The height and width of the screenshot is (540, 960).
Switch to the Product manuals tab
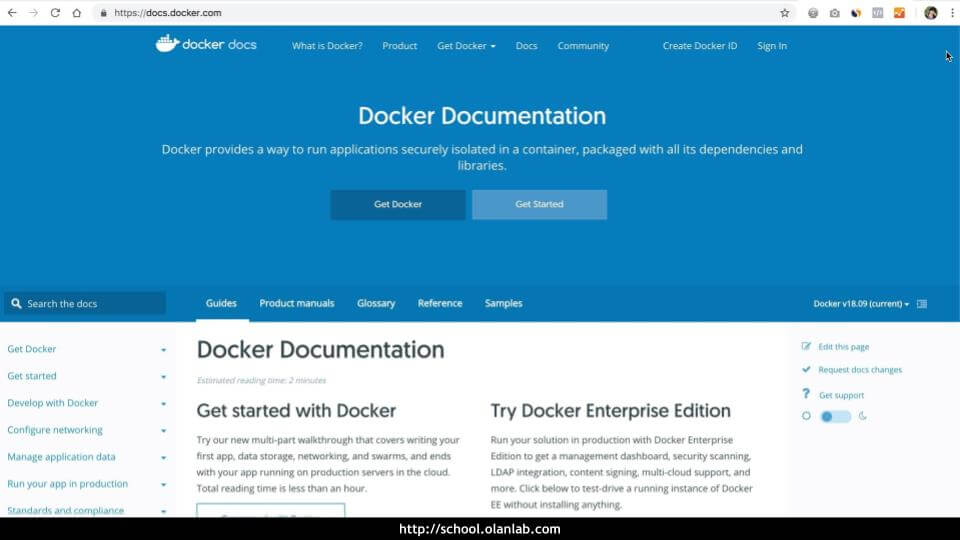(297, 303)
